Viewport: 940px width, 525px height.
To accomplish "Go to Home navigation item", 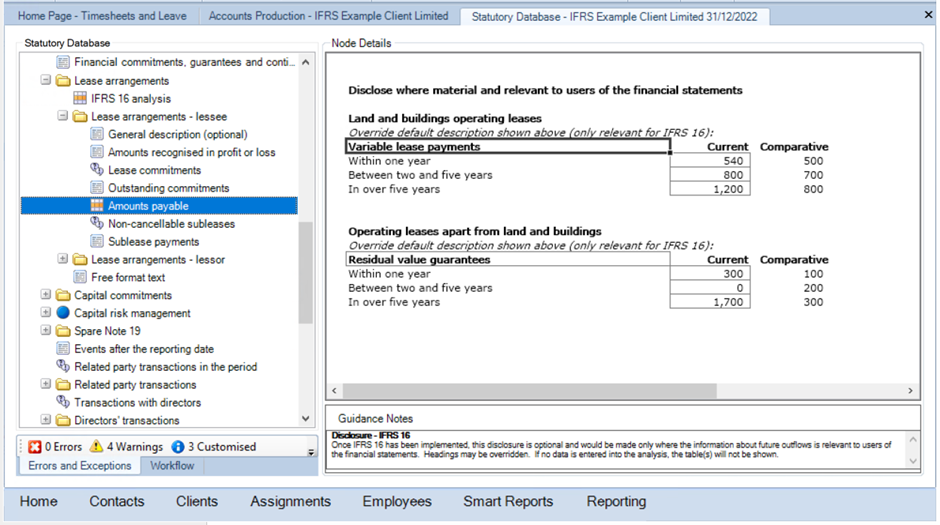I will (x=38, y=501).
